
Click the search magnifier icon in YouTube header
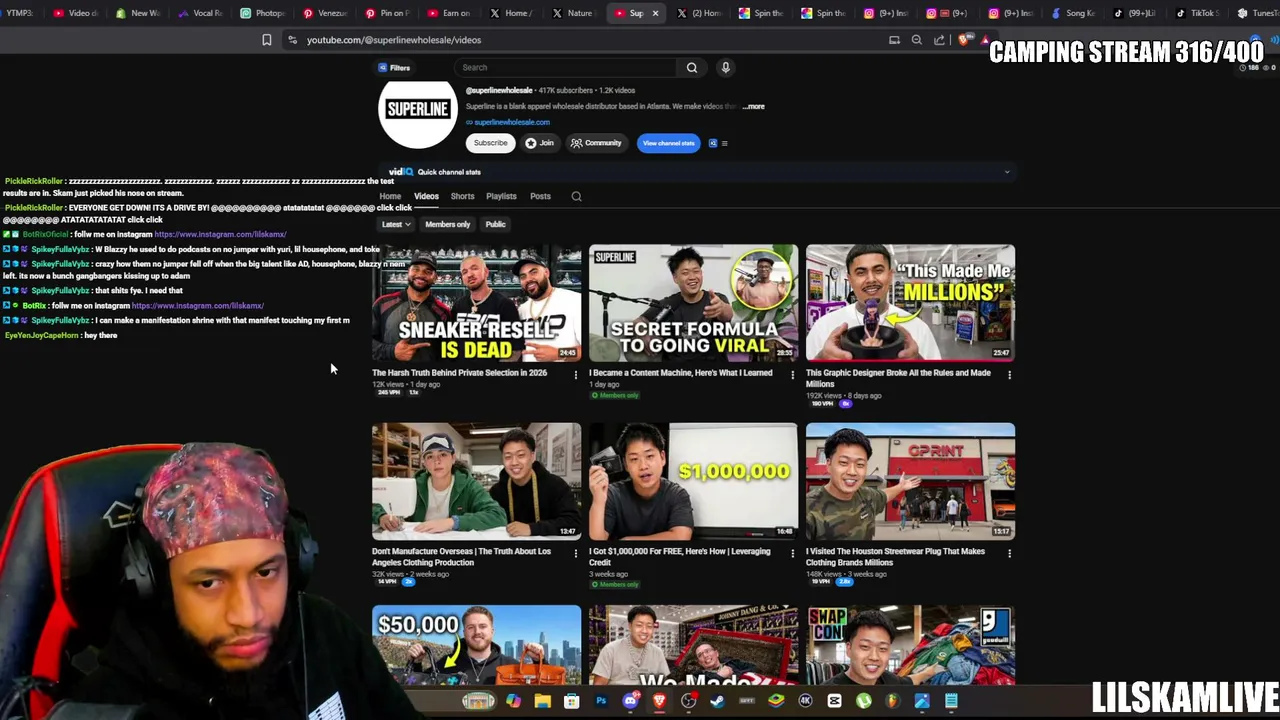point(691,68)
